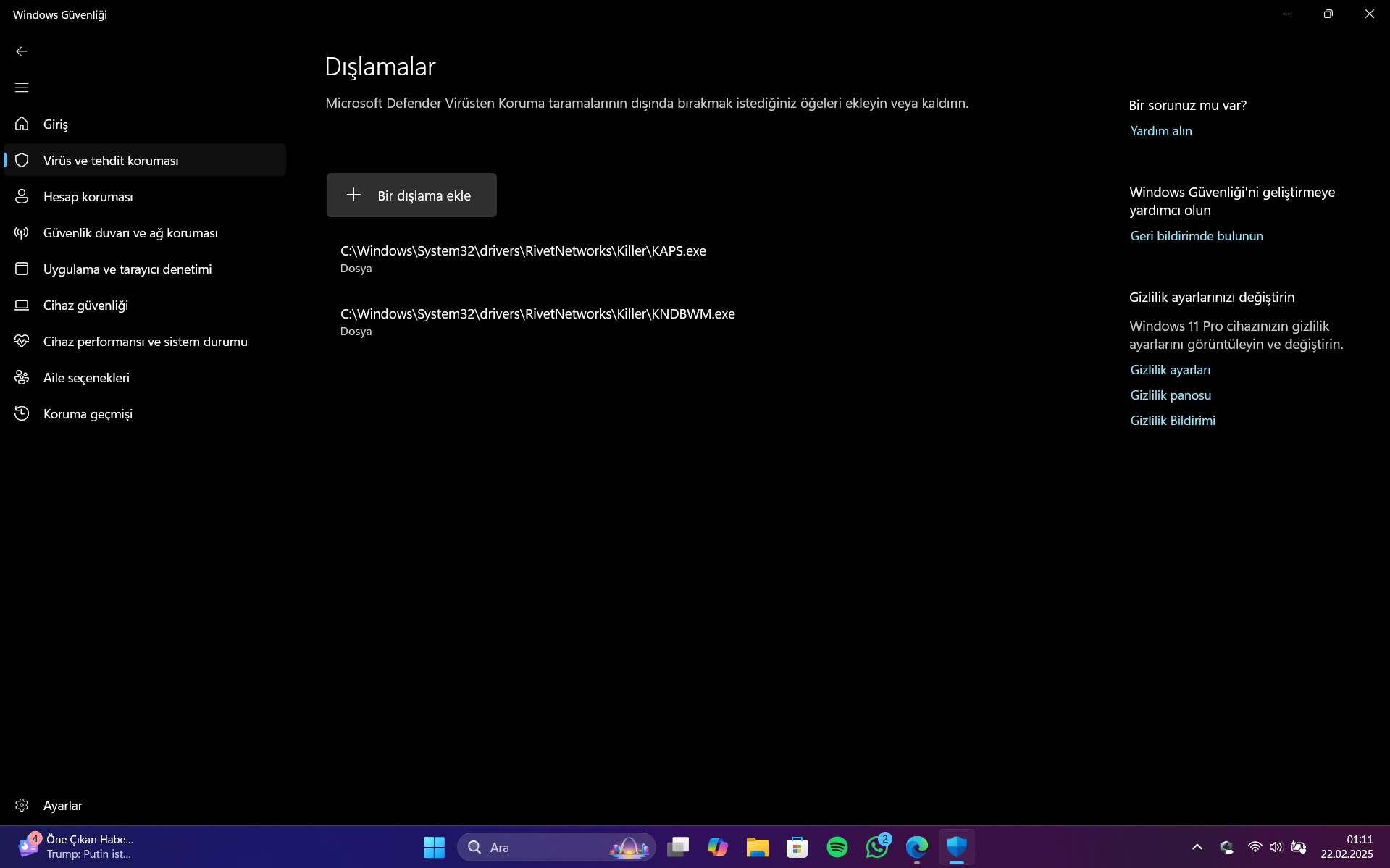Open WhatsApp from the taskbar
Screen dimensions: 1390x868
pos(877,847)
